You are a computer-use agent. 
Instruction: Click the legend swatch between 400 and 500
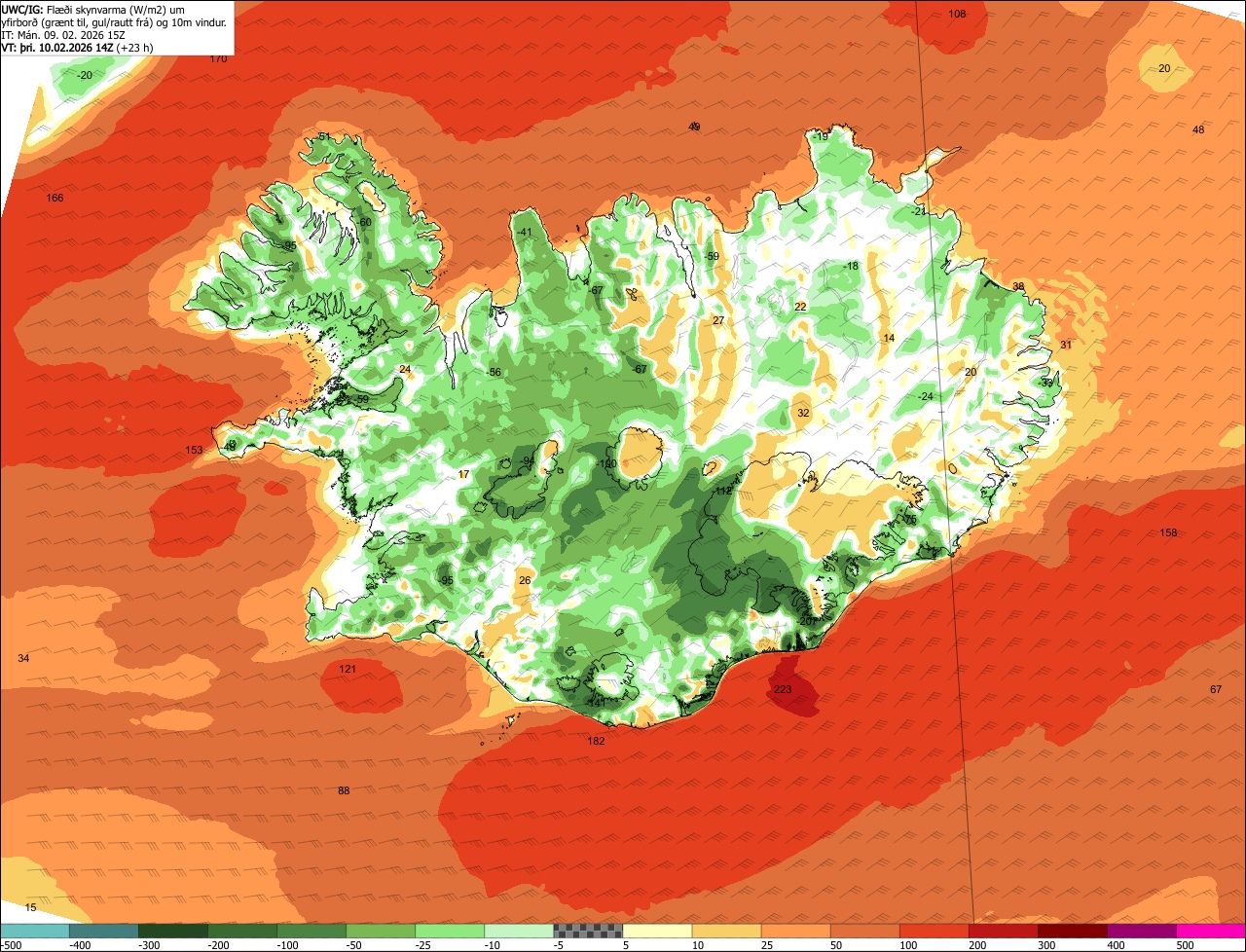coord(1142,931)
